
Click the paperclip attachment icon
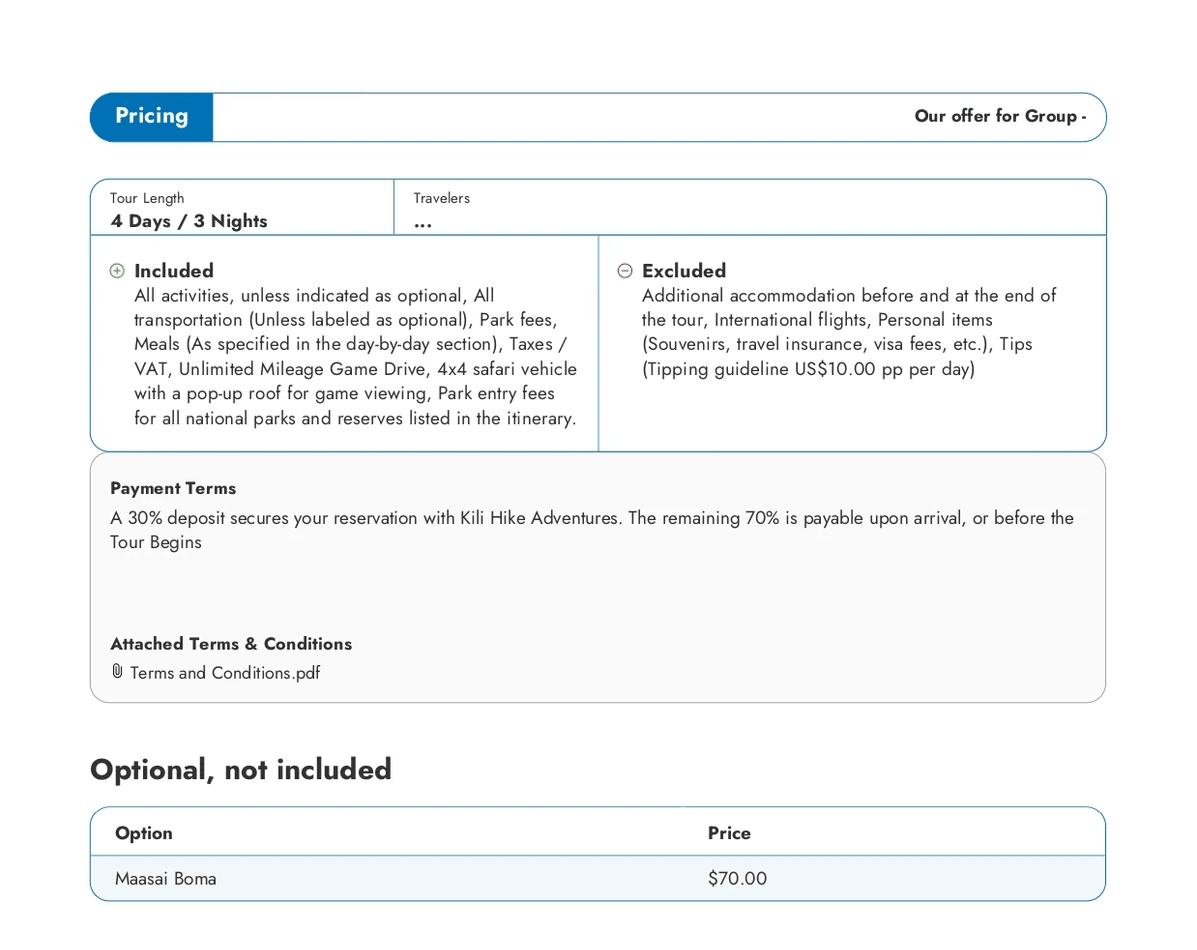click(117, 672)
